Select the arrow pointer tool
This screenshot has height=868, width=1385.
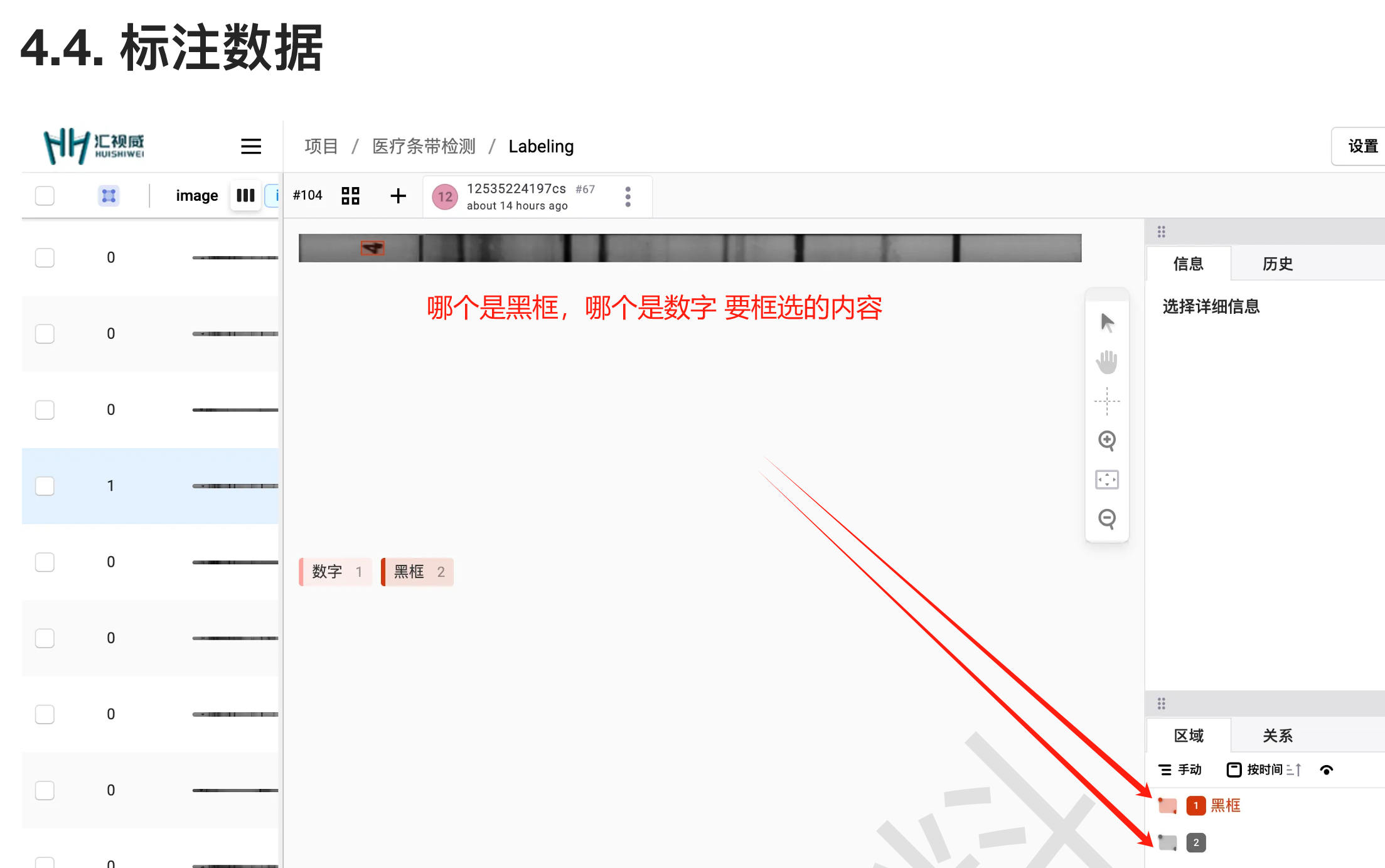tap(1107, 323)
